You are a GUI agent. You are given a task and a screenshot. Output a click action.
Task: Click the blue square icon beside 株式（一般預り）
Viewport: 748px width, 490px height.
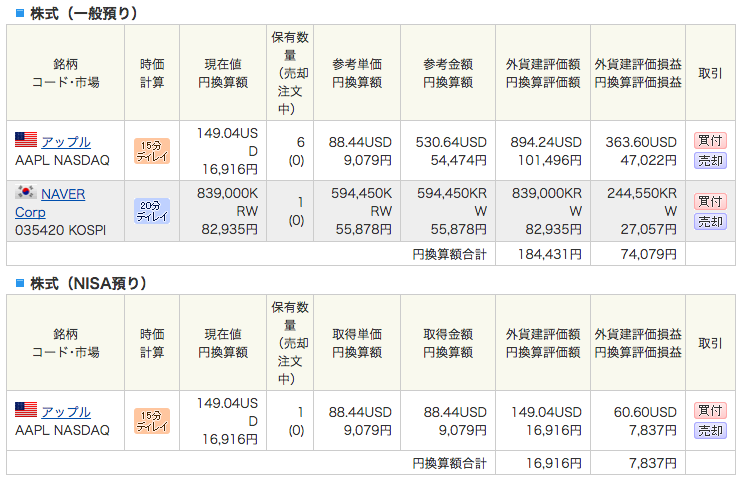[x=20, y=13]
